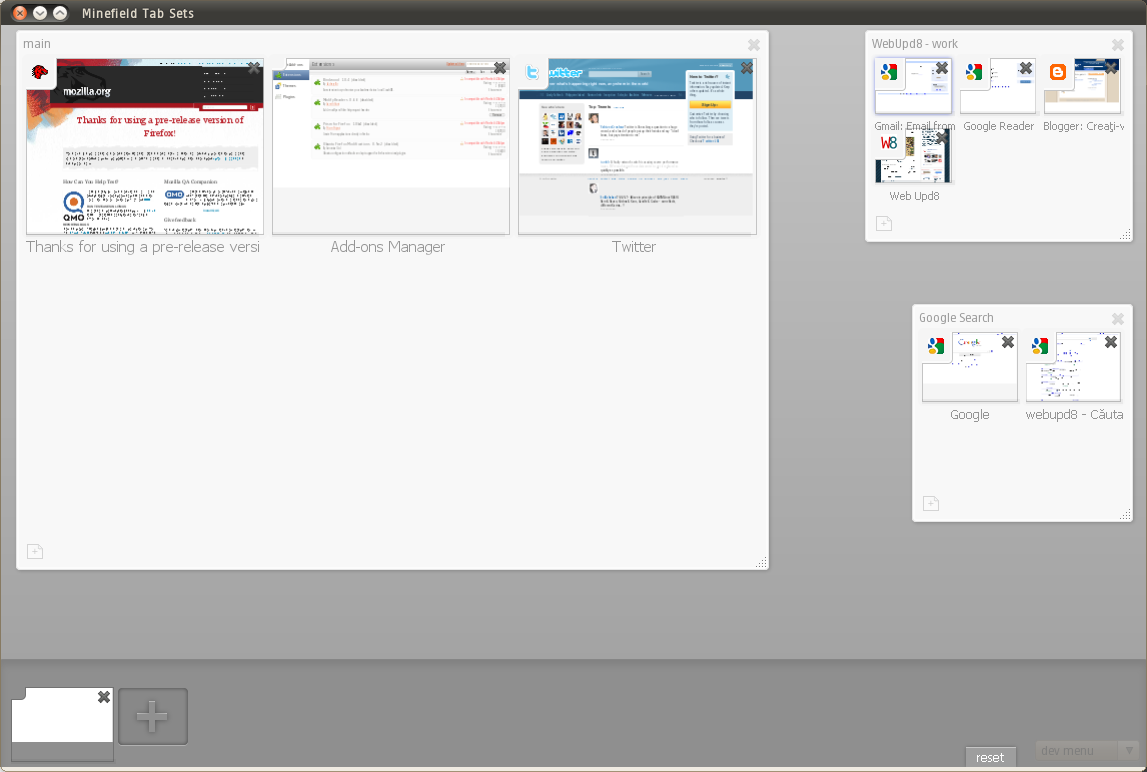1147x772 pixels.
Task: Close the Twitter tab thumbnail
Action: point(747,68)
